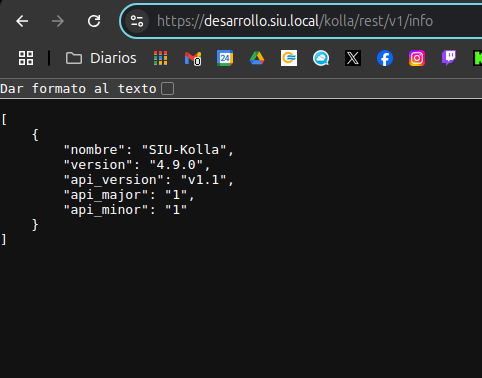
Task: Reload the current page
Action: pos(94,21)
